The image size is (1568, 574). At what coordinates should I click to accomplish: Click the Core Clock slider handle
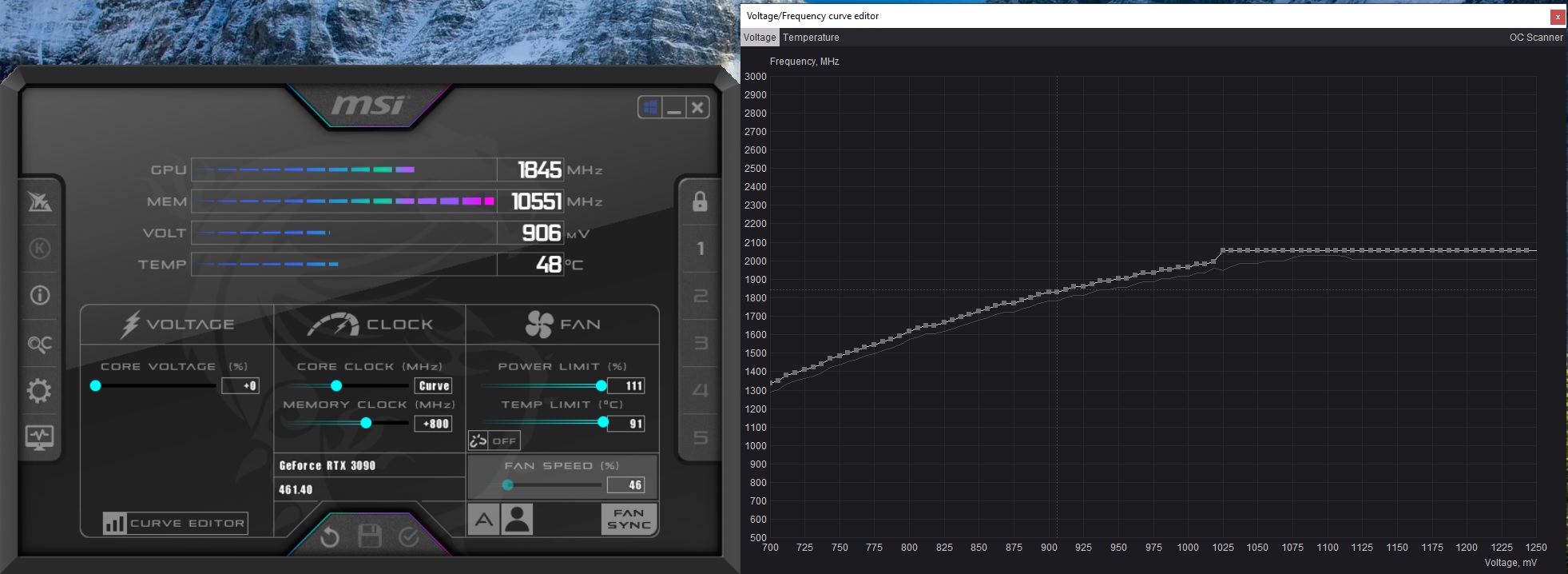(x=336, y=385)
